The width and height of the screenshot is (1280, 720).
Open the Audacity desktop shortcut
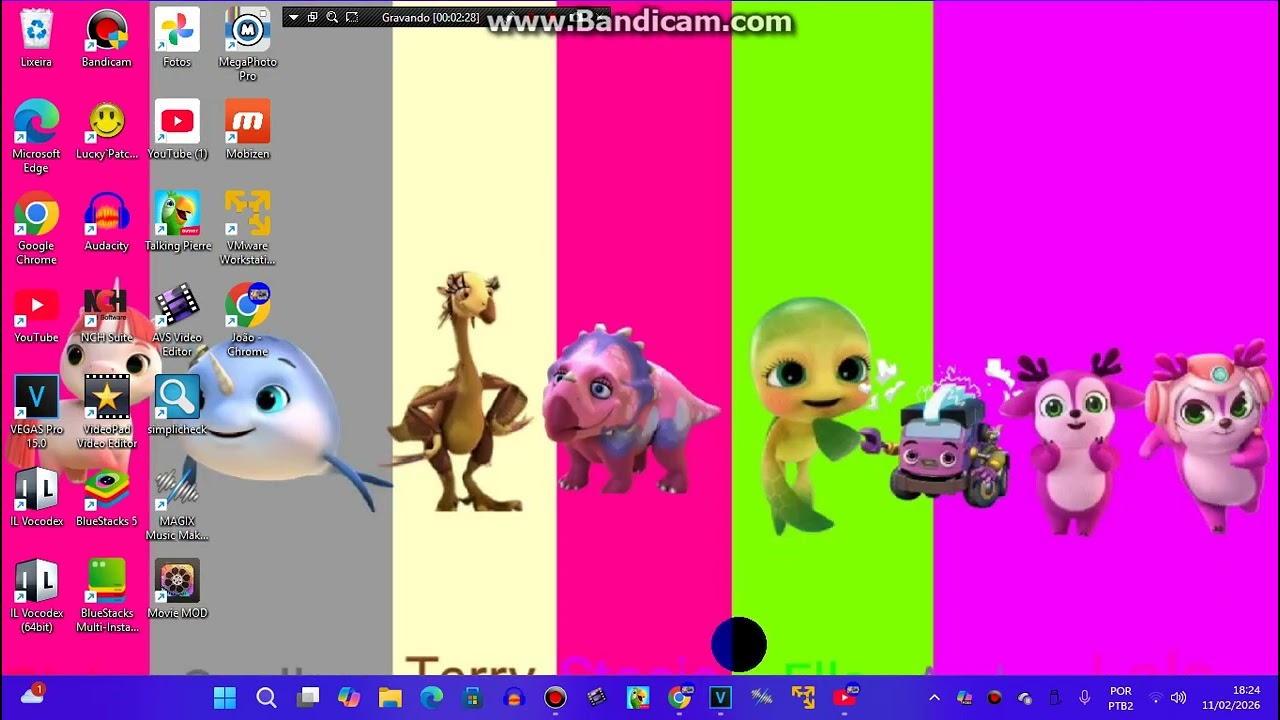coord(106,223)
